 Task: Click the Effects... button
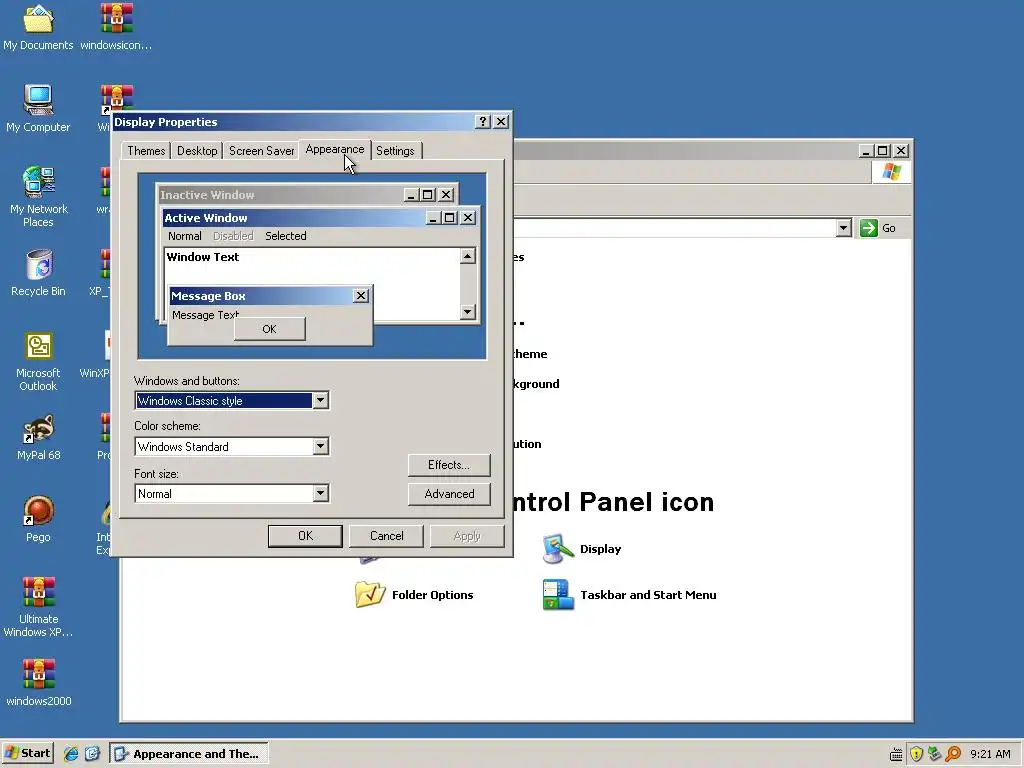coord(449,465)
